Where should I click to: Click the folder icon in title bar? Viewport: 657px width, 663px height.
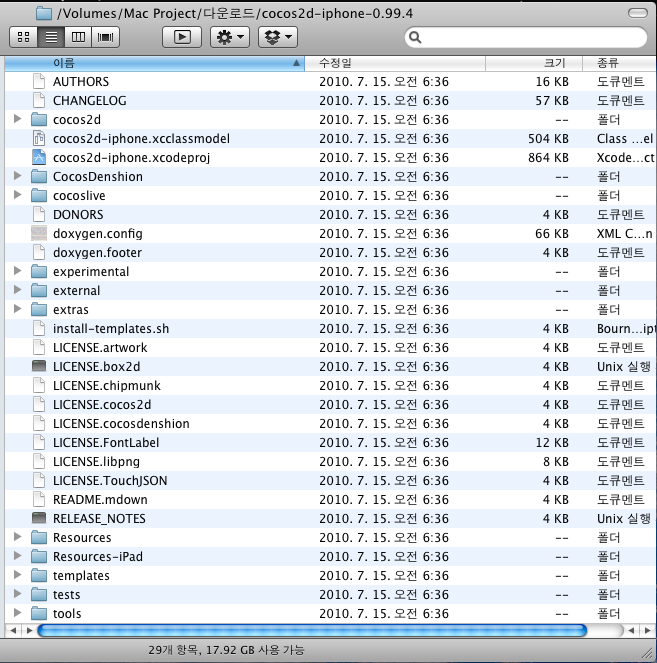coord(44,14)
